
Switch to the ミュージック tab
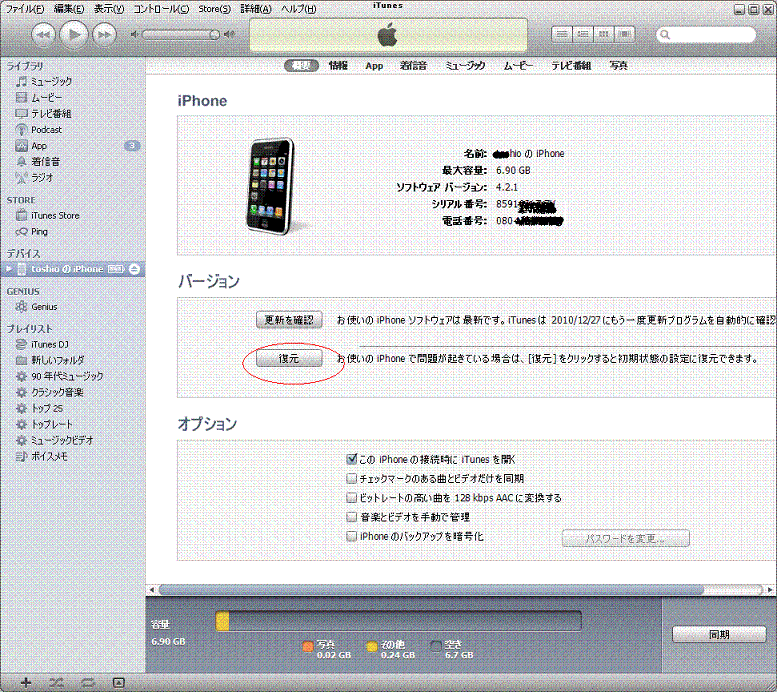465,66
